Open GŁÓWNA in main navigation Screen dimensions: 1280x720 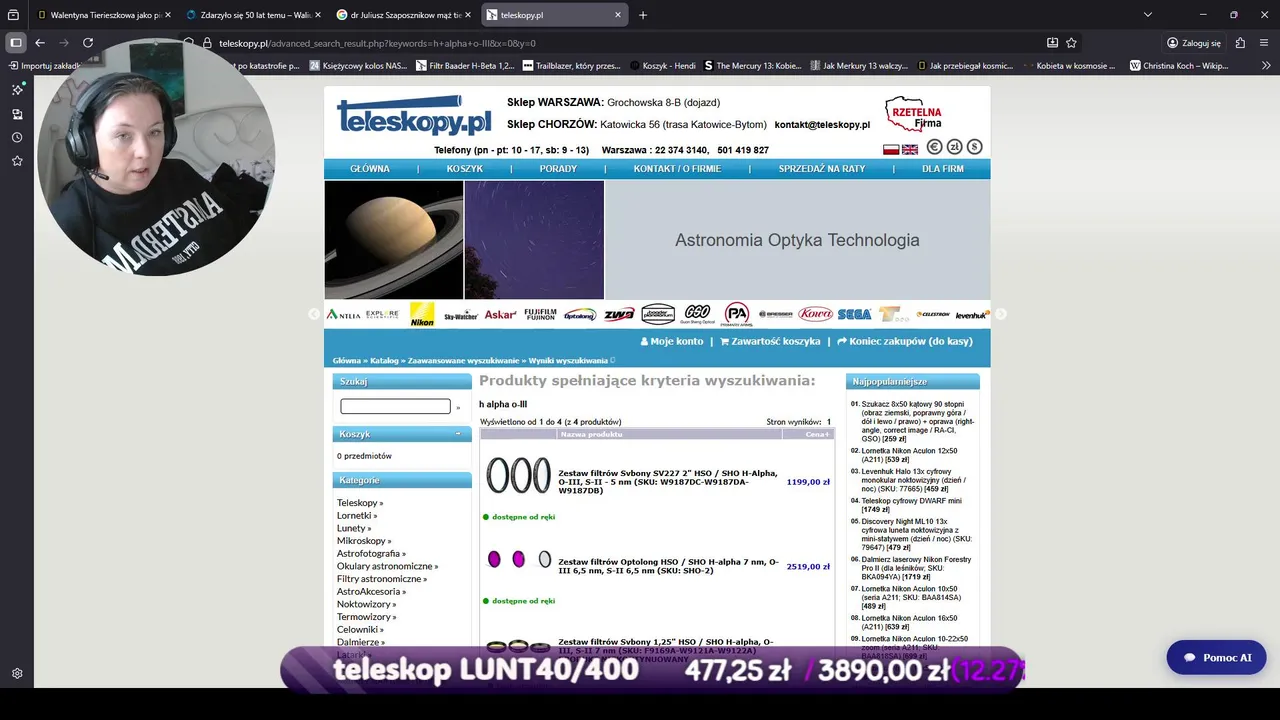point(370,169)
